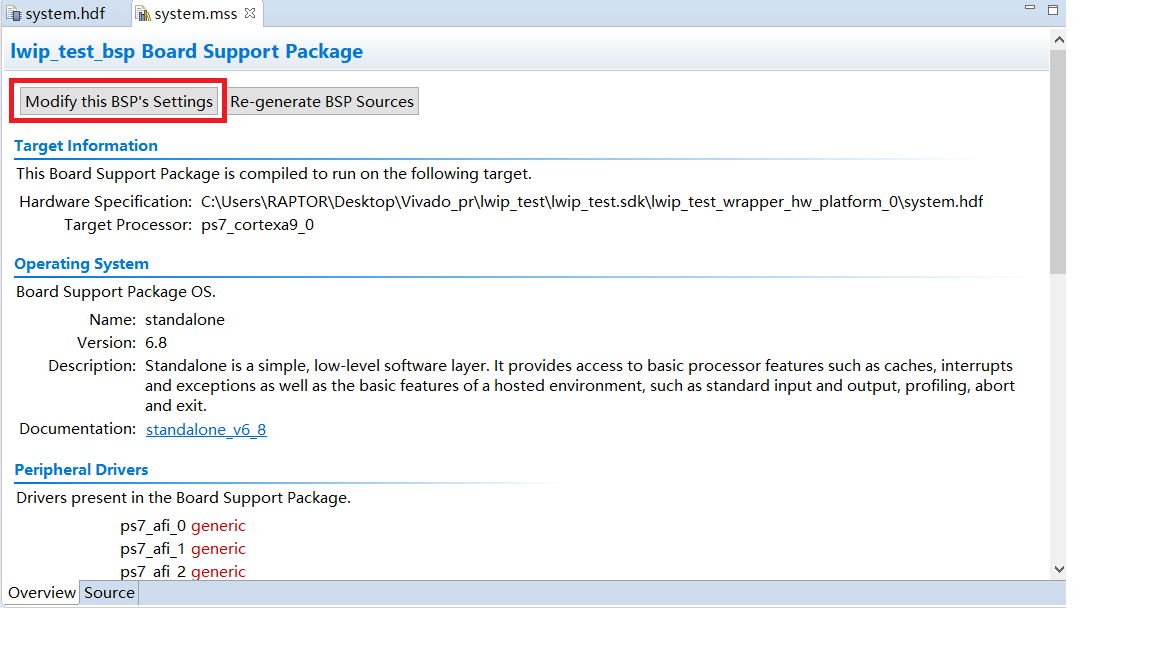1152x648 pixels.
Task: Click the Target Information section heading
Action: tap(86, 145)
